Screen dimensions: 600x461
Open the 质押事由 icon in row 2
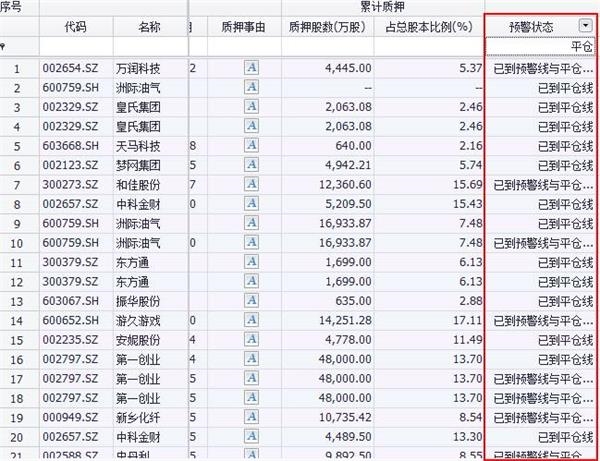coord(253,88)
